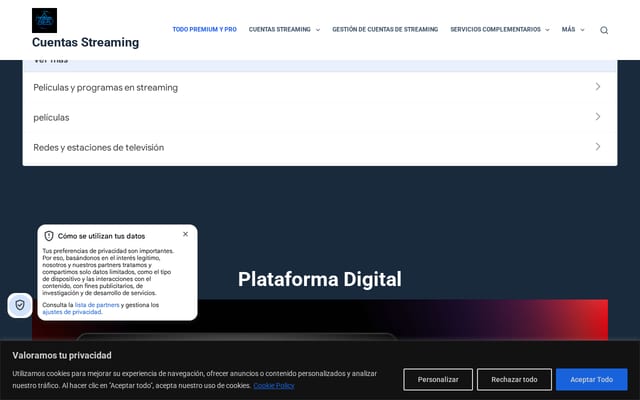Image resolution: width=640 pixels, height=400 pixels.
Task: Open the Más menu
Action: pos(568,29)
